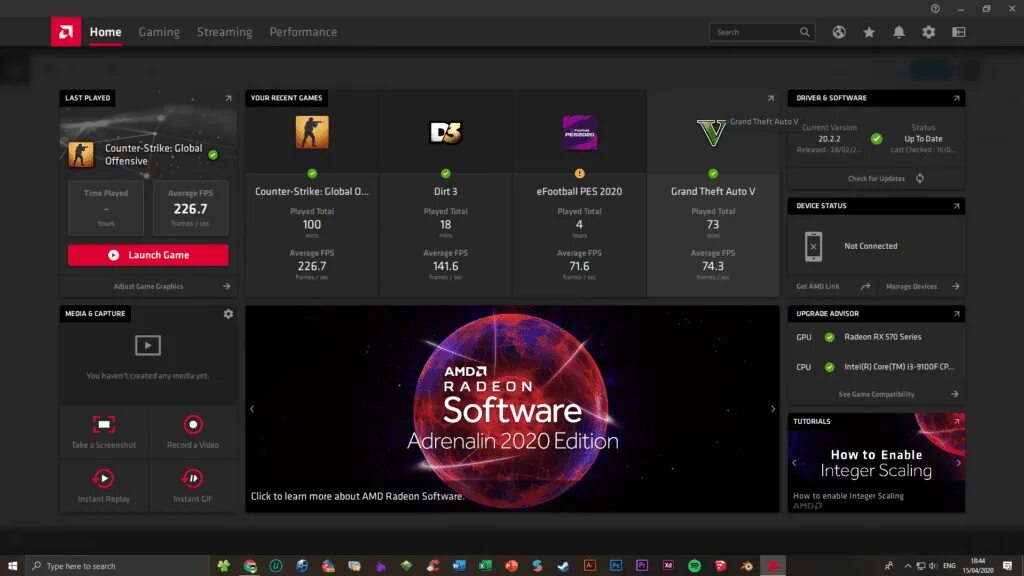This screenshot has width=1024, height=576.
Task: Expand Your Recent Games panel
Action: click(771, 99)
